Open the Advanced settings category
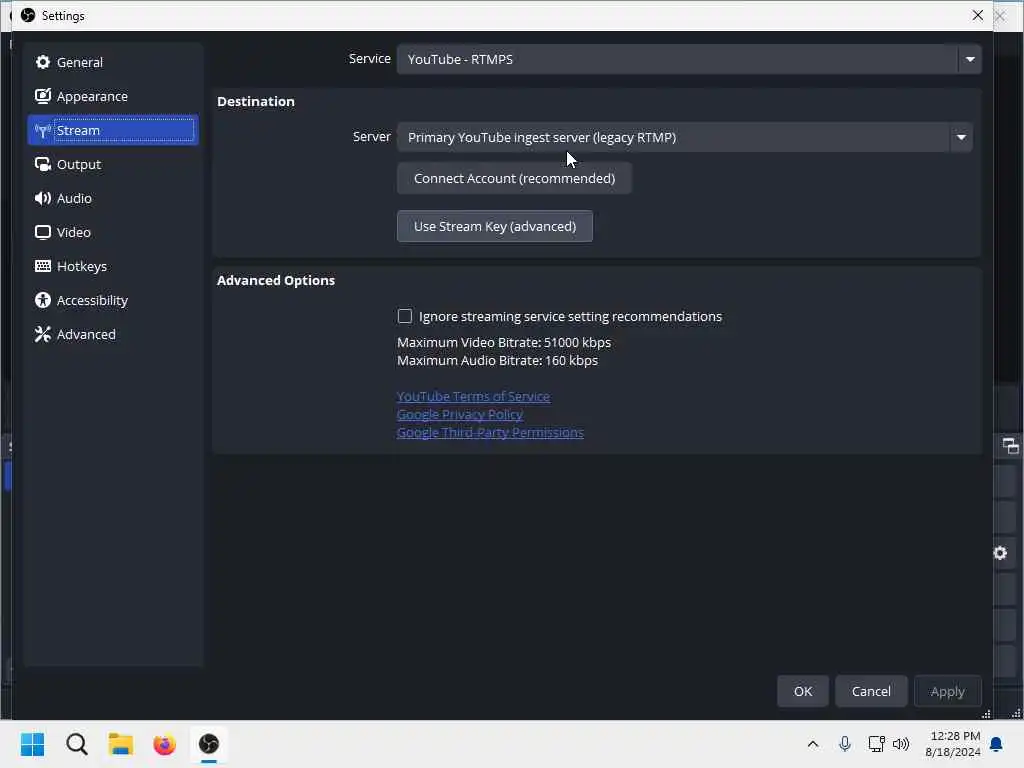Screen dimensions: 1024x768 point(112,334)
